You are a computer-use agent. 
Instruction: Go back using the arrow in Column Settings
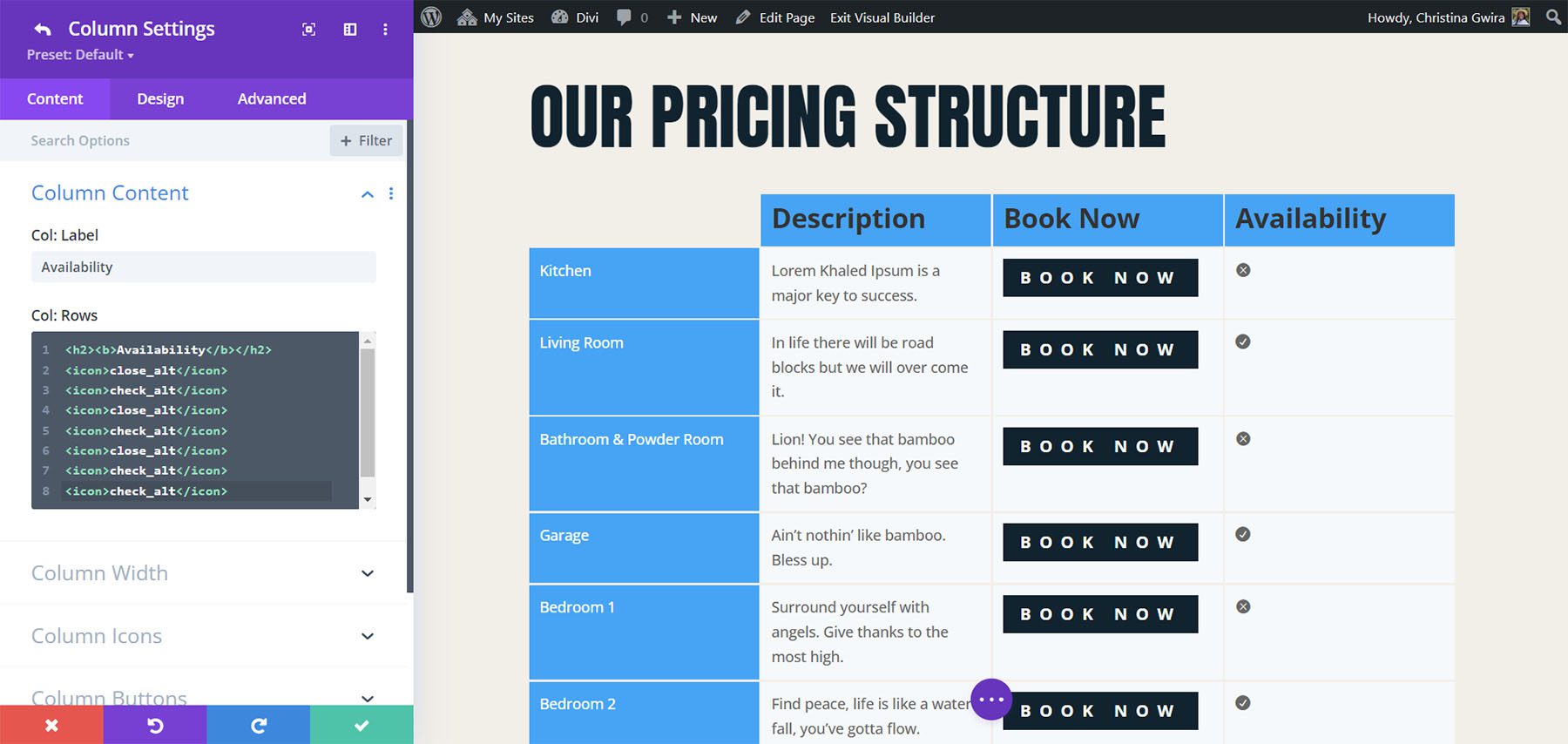click(42, 29)
